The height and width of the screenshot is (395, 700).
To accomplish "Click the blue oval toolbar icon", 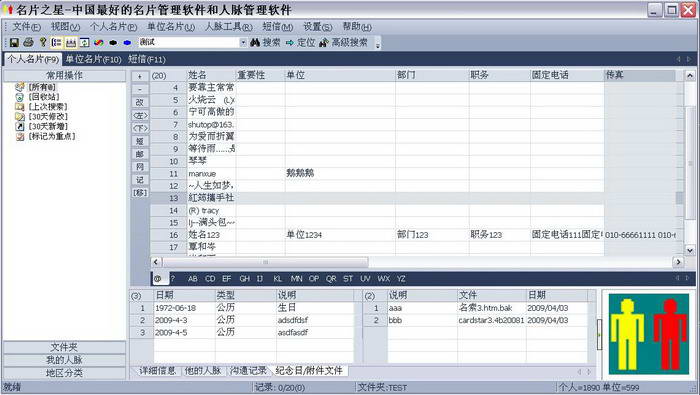I will [x=127, y=42].
